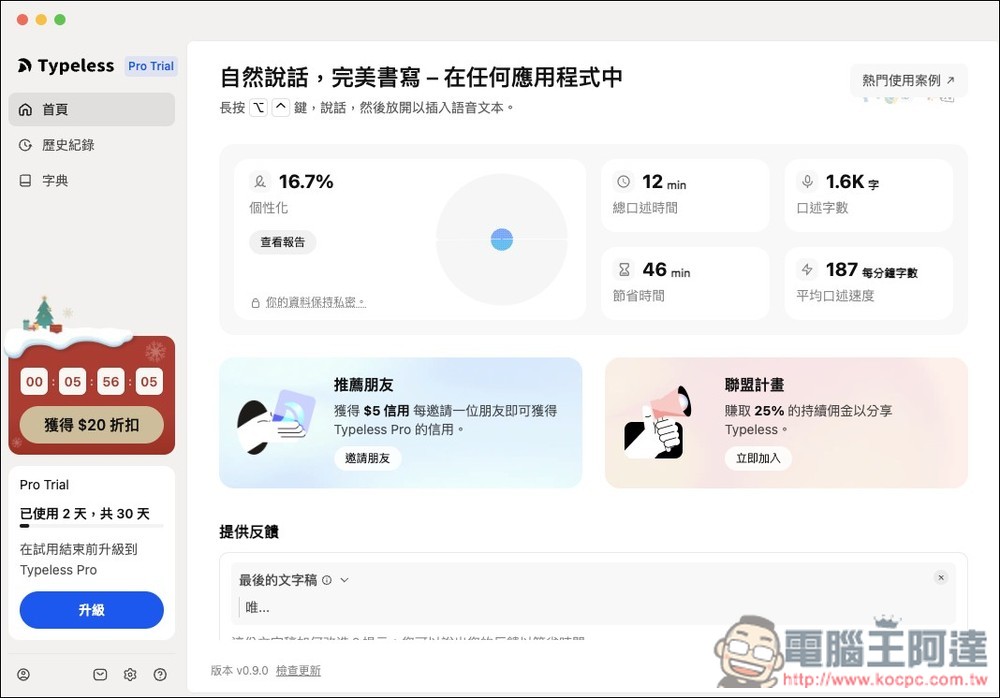Click the blue dot in the donut chart
The image size is (1000, 698).
501,239
